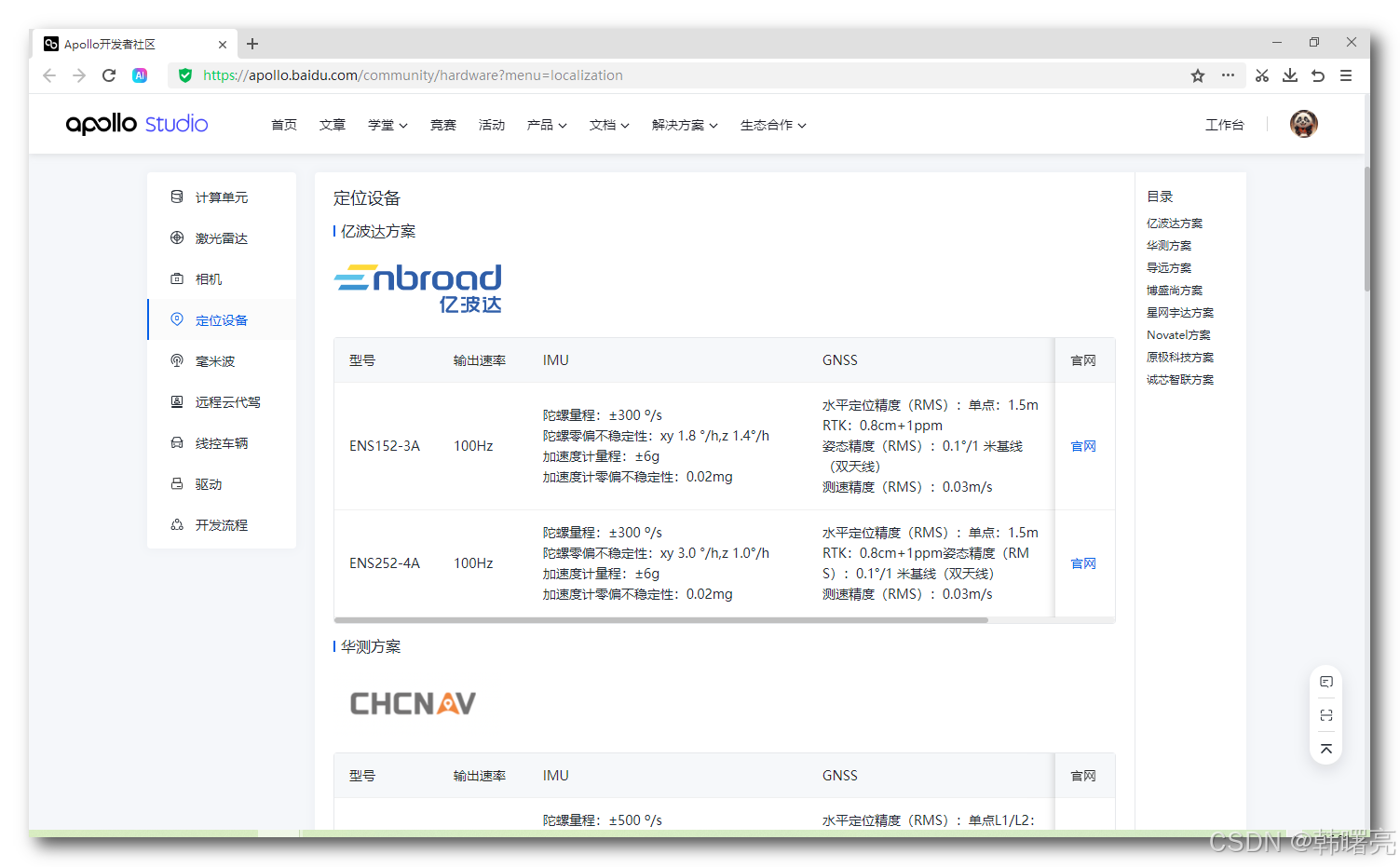The height and width of the screenshot is (867, 1400).
Task: Expand the 学堂 dropdown menu
Action: pos(387,125)
